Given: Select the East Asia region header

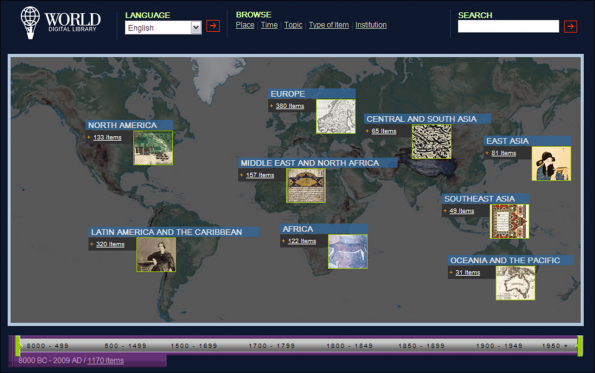Looking at the screenshot, I should [x=527, y=141].
